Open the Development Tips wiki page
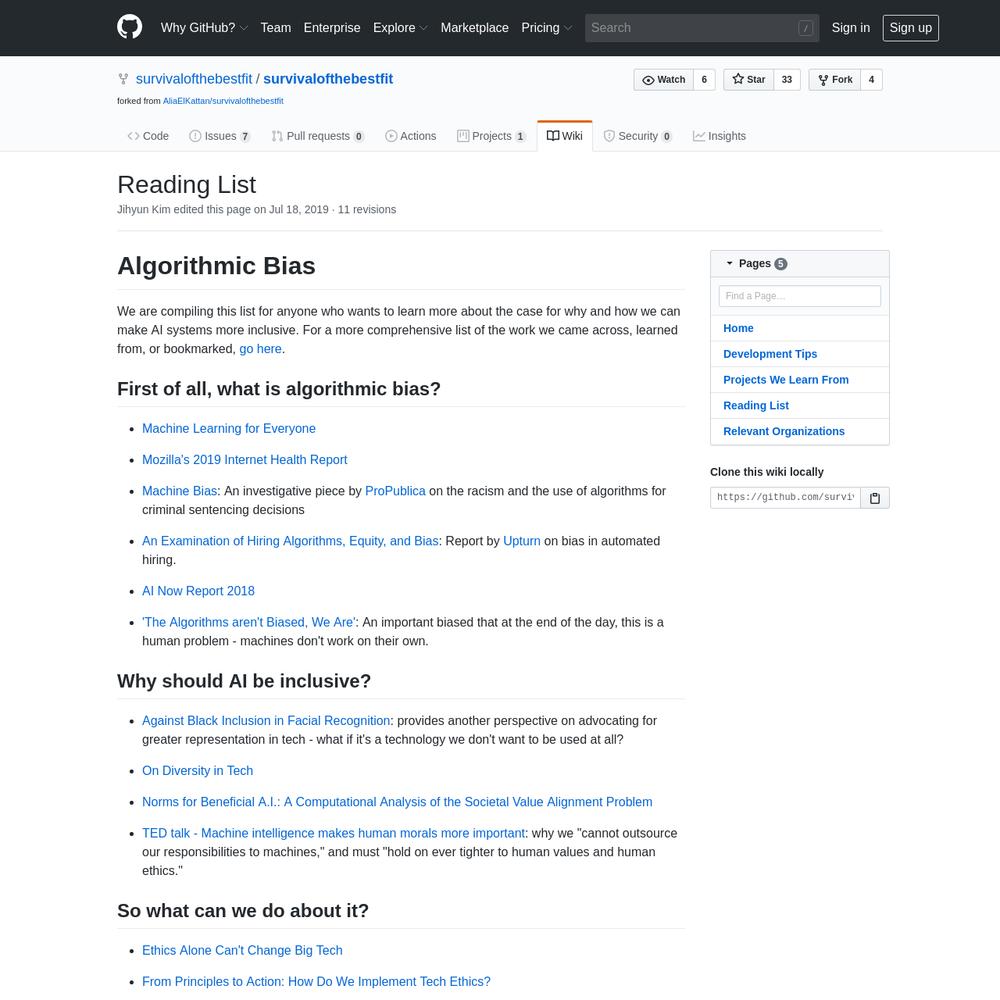Image resolution: width=1000 pixels, height=1000 pixels. pos(770,354)
